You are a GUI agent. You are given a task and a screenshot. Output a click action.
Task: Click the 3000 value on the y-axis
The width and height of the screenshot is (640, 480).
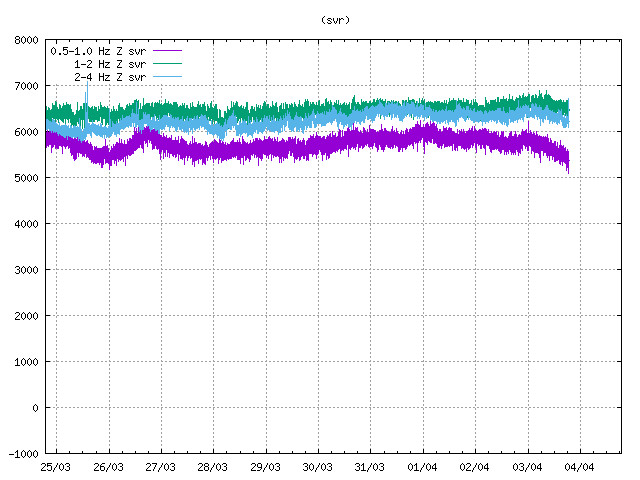pos(27,270)
